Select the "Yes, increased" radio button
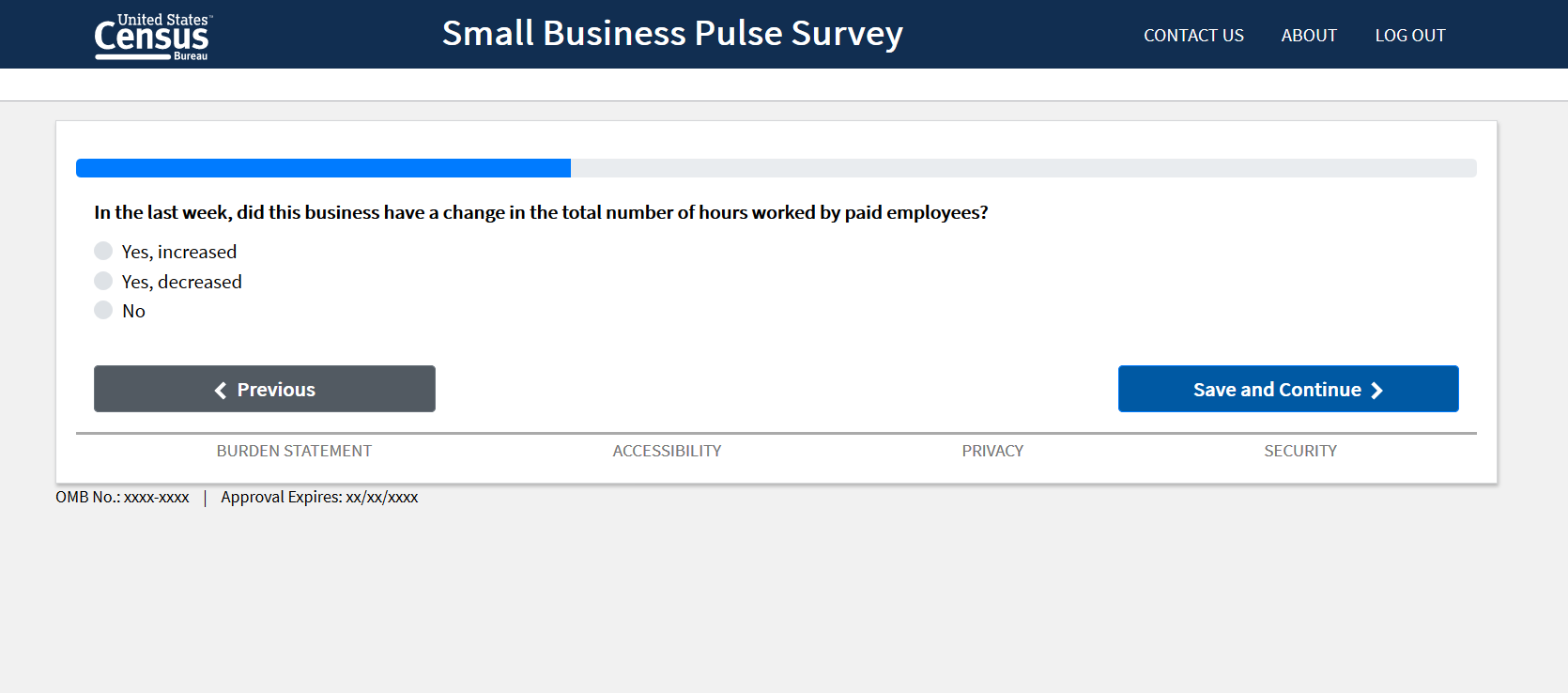The width and height of the screenshot is (1568, 693). tap(103, 251)
